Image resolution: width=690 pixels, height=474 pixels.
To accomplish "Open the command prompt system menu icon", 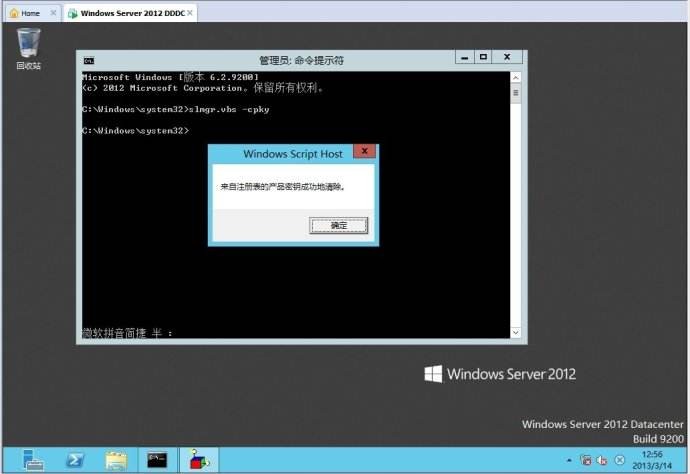I will (x=89, y=61).
